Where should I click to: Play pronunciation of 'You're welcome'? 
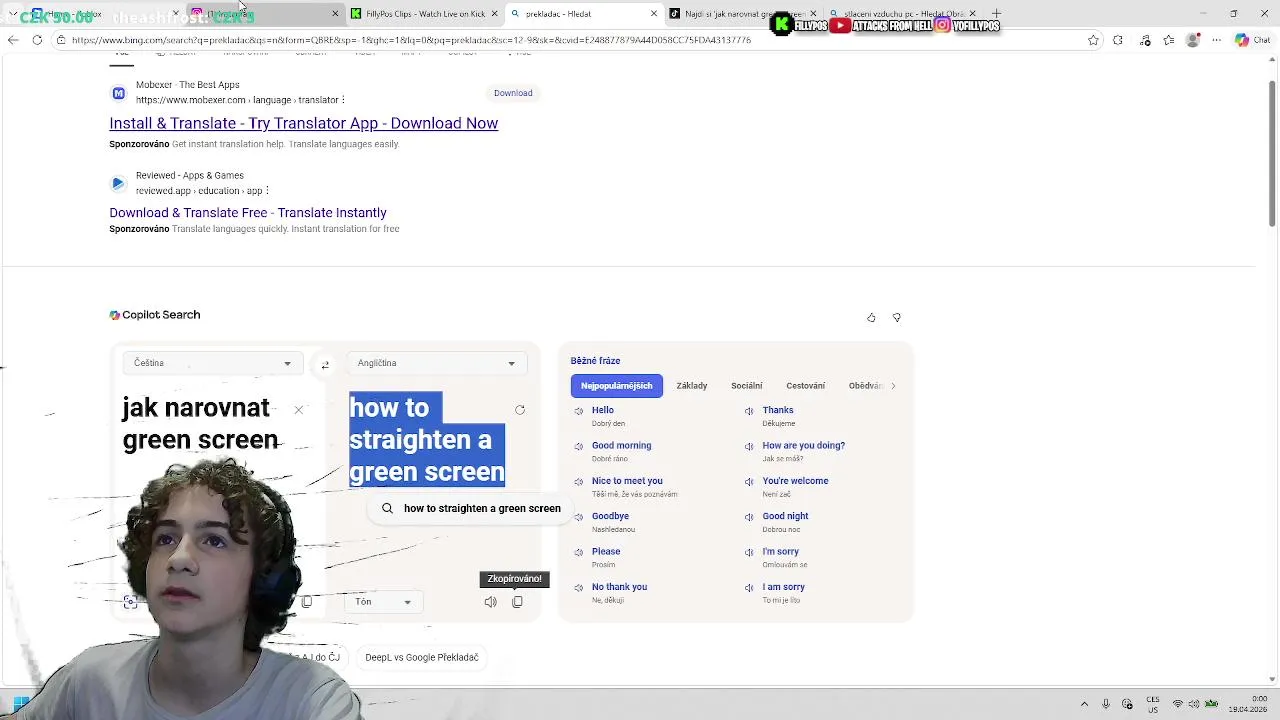(x=749, y=482)
